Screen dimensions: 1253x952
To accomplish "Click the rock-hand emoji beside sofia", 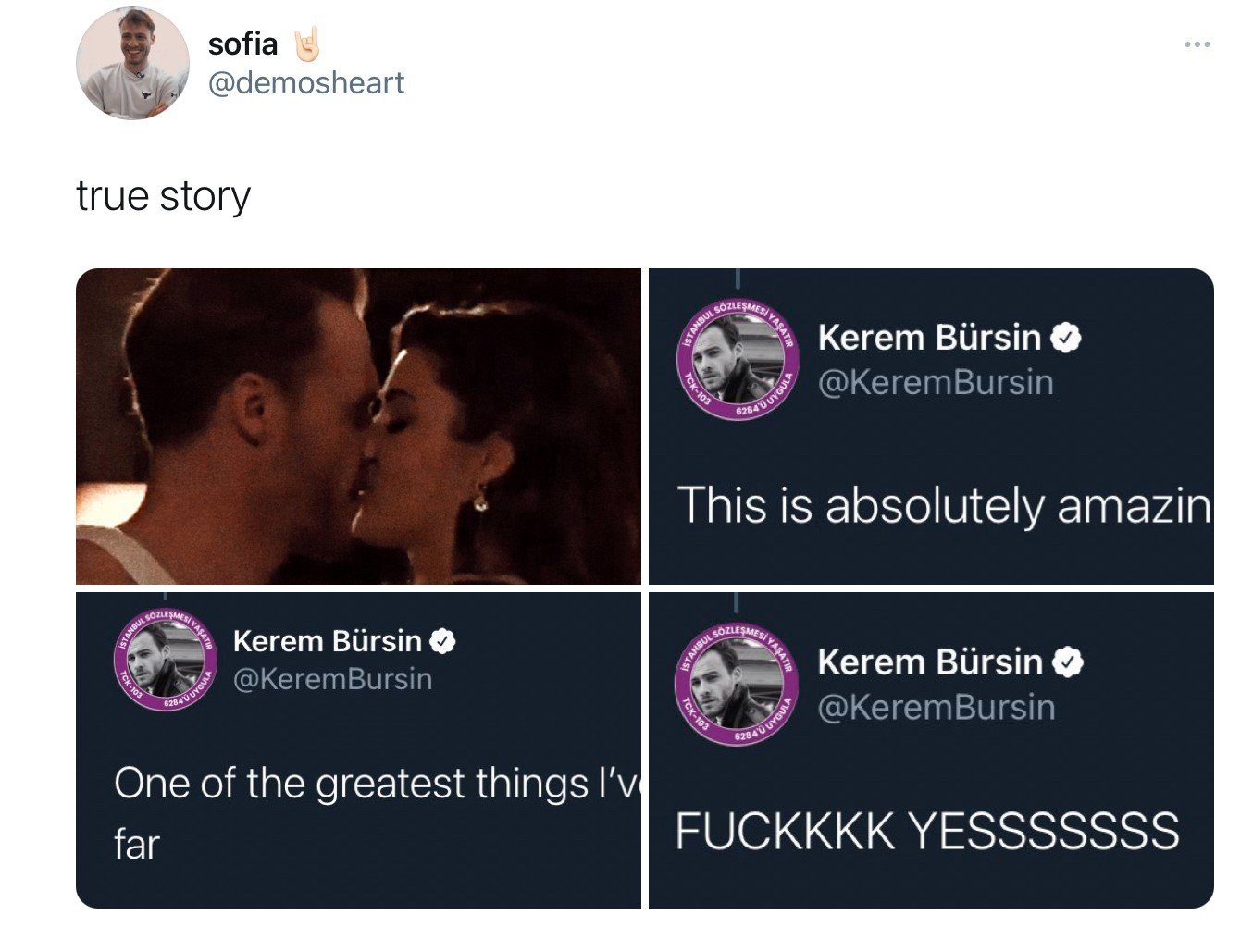I will 307,43.
